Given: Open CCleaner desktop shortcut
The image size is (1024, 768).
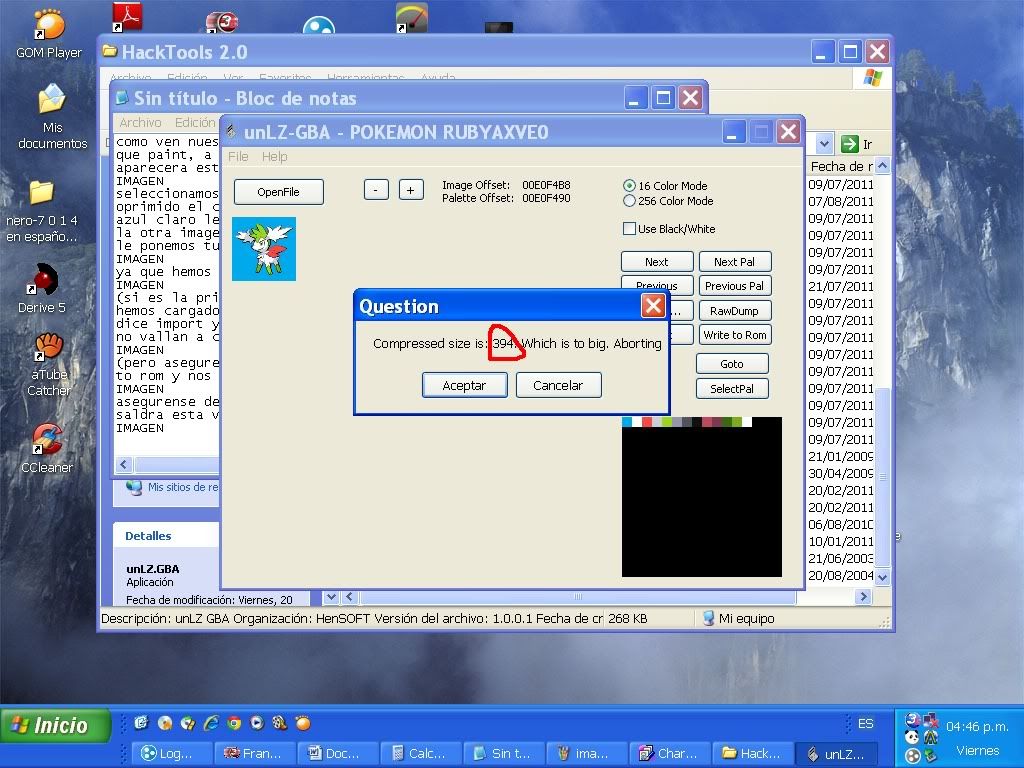Looking at the screenshot, I should [x=47, y=448].
